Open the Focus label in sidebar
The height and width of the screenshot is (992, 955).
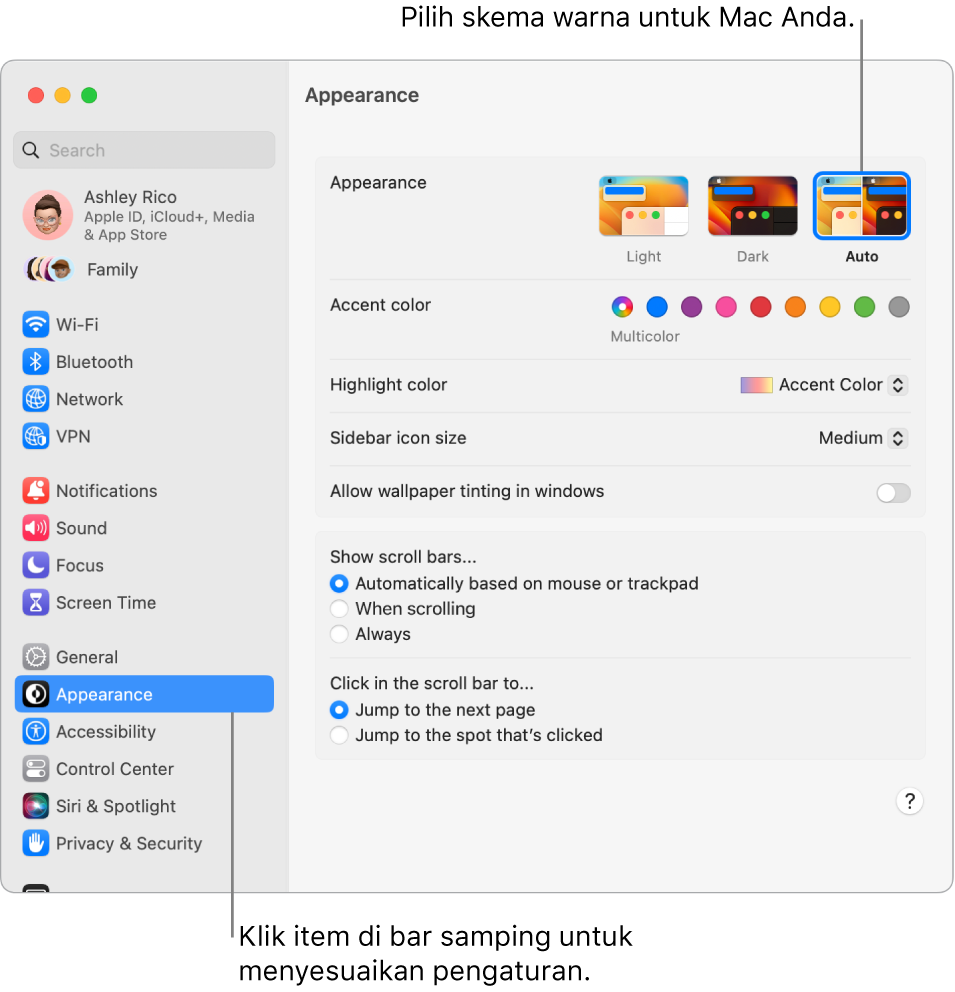point(80,566)
